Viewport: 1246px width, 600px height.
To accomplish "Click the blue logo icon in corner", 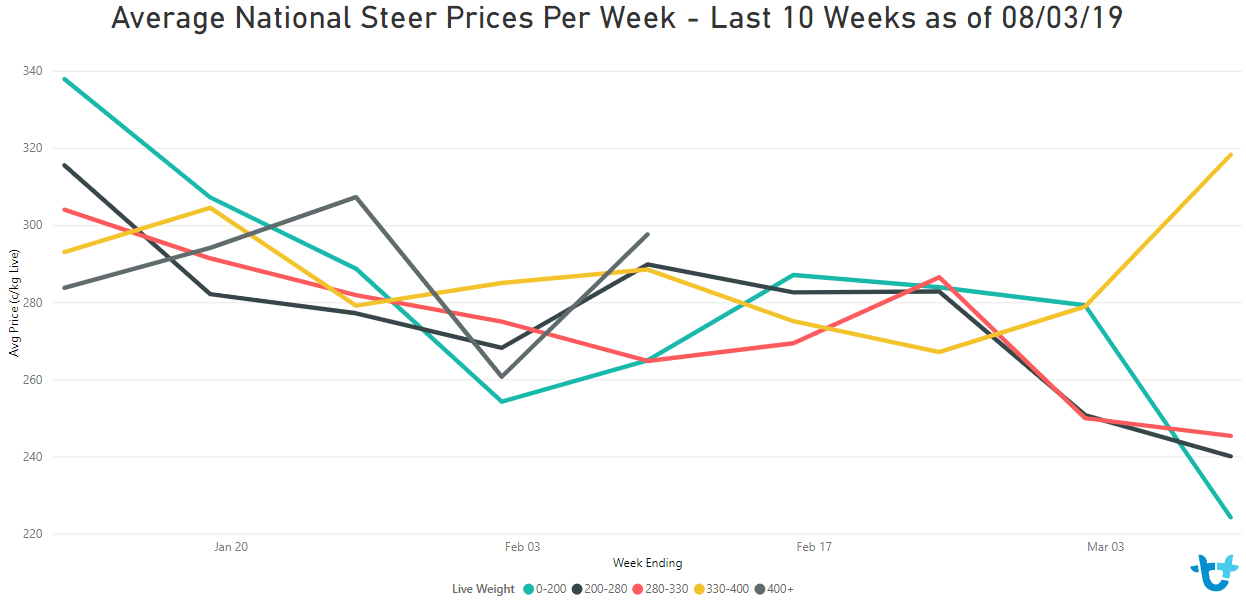I will [x=1213, y=574].
